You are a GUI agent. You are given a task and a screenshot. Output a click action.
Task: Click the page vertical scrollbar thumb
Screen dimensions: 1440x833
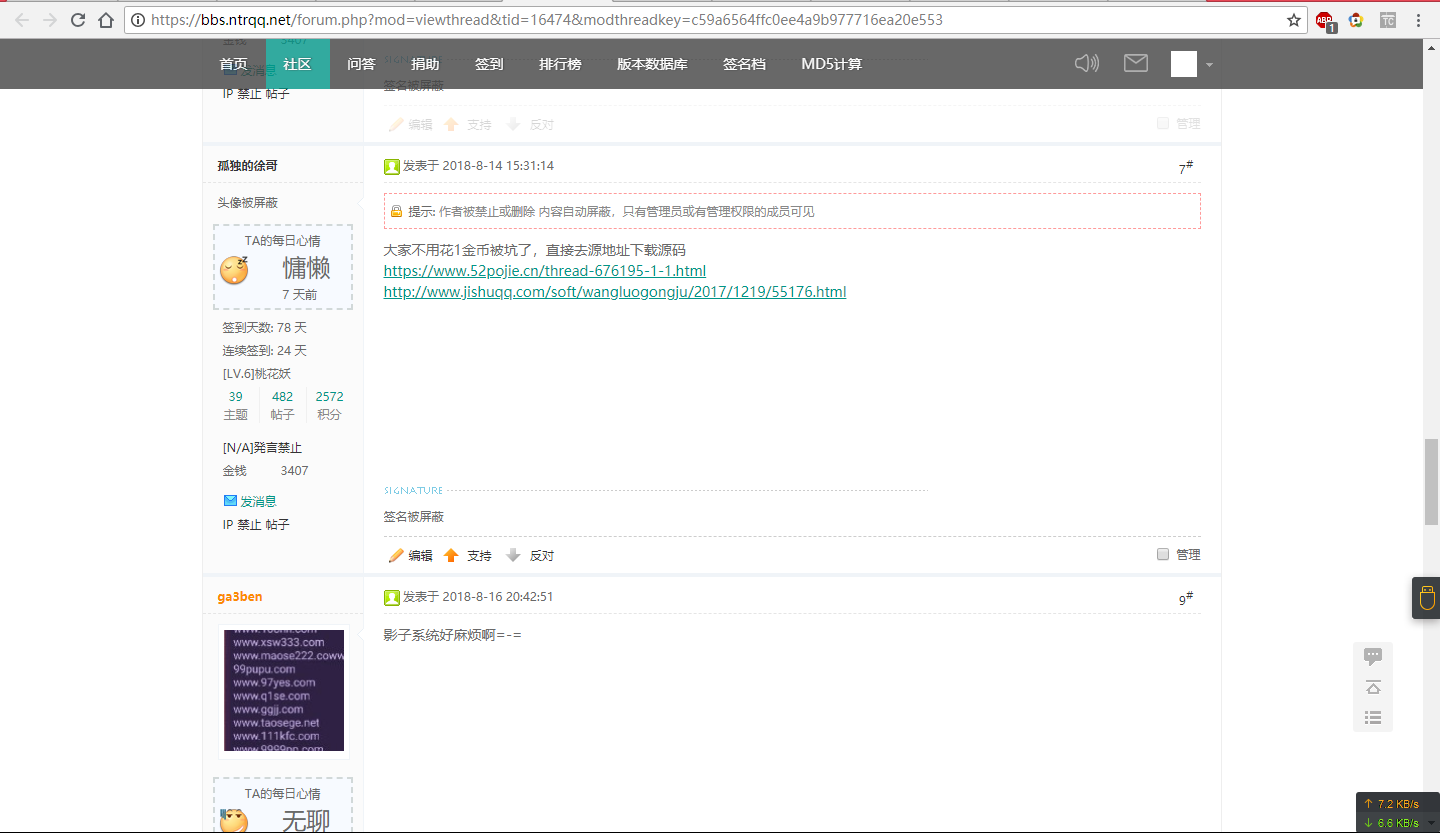click(1431, 482)
